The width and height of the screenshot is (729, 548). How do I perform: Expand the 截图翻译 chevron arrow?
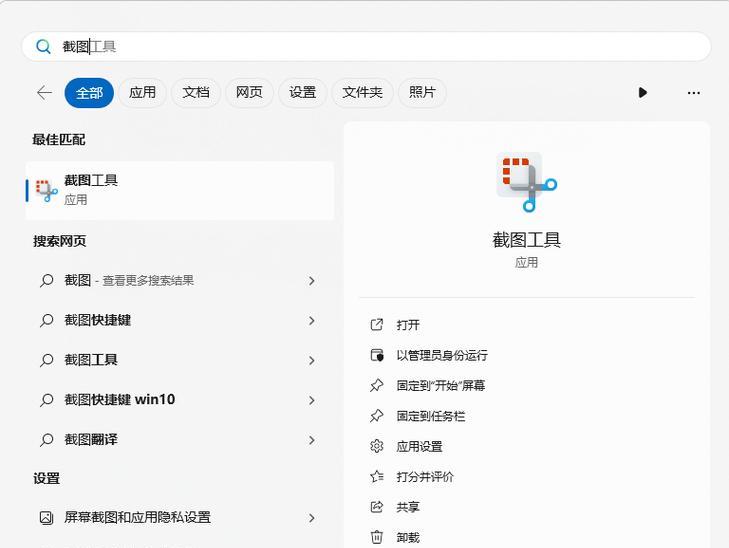[311, 440]
